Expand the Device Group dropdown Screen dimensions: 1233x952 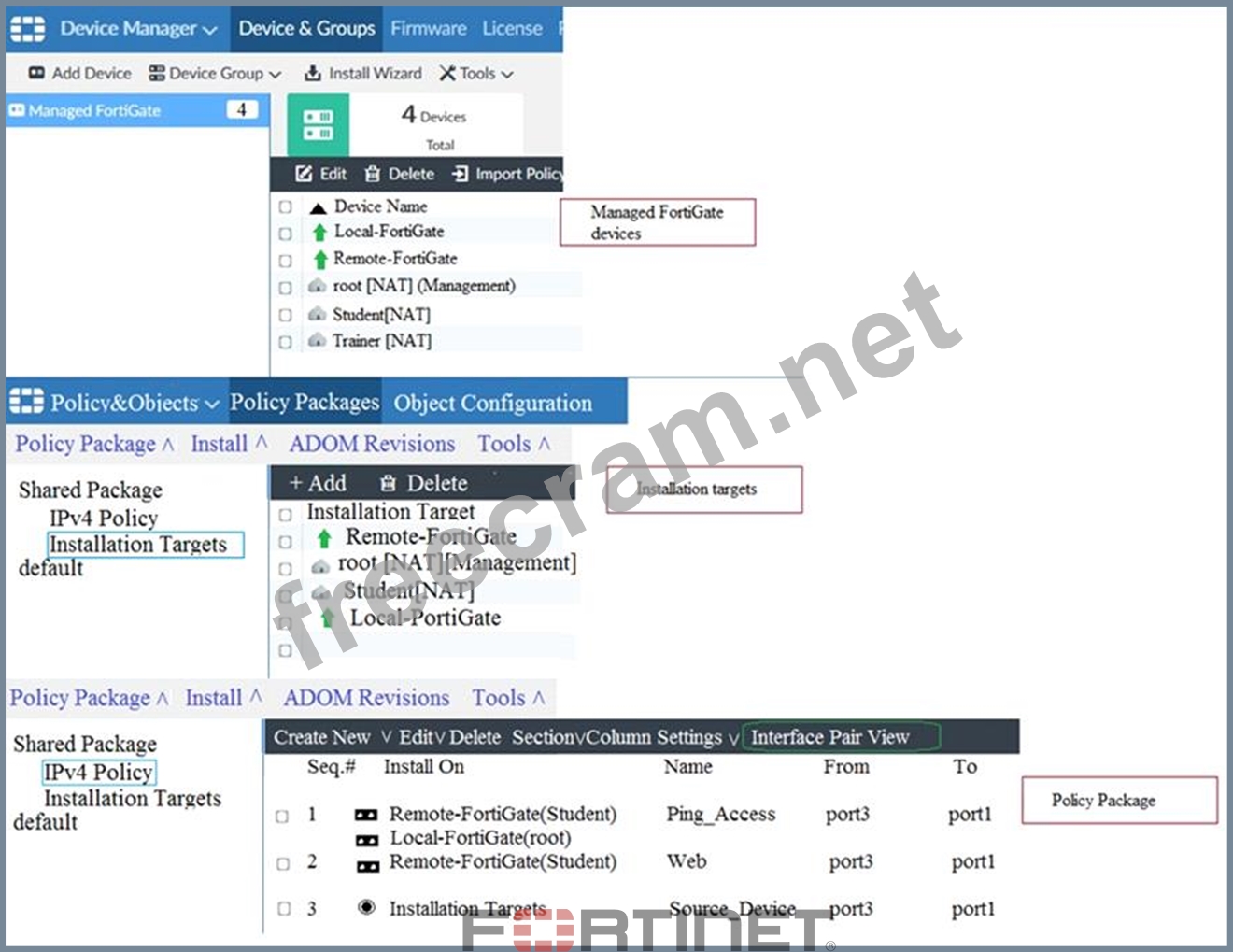pos(216,73)
